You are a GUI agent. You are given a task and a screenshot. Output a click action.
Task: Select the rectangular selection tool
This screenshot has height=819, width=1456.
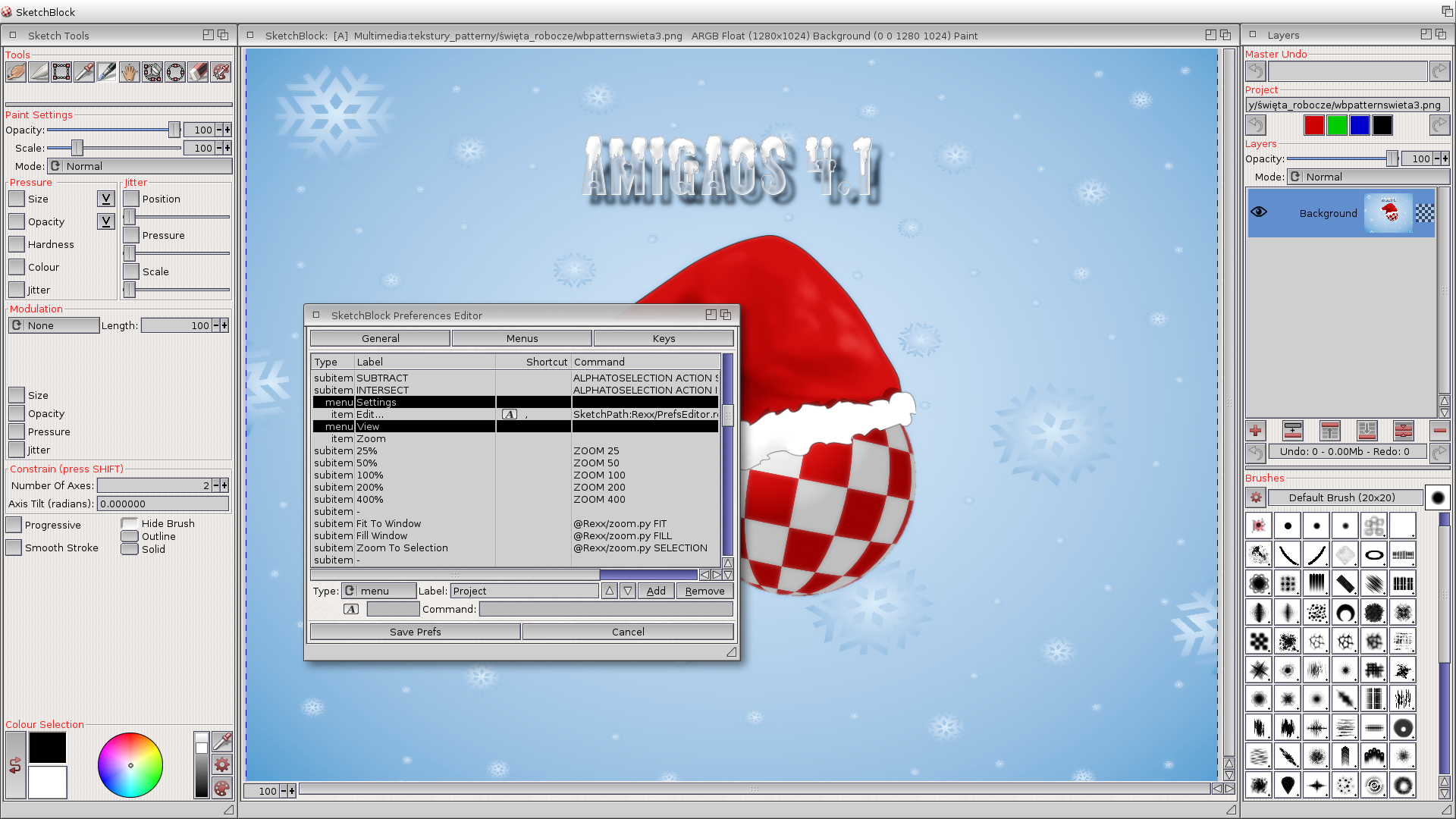click(61, 72)
